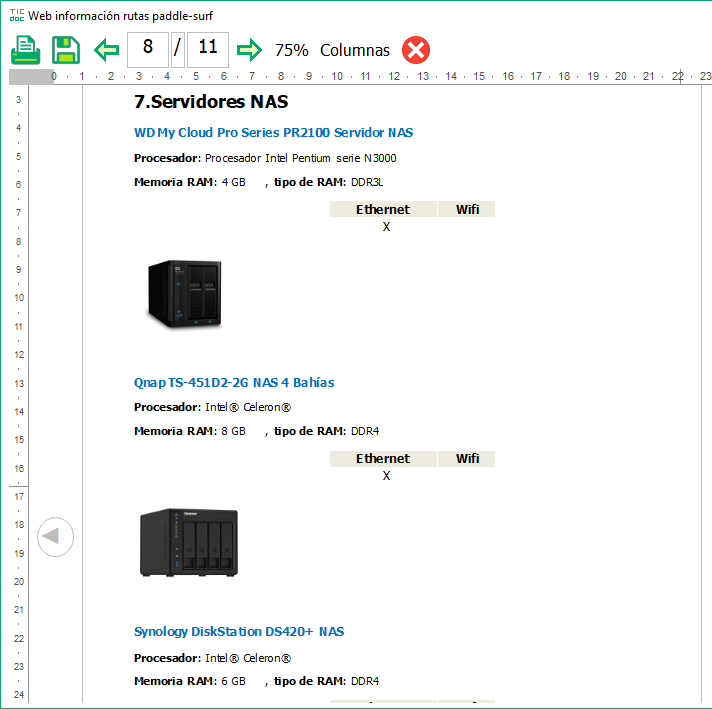Open the Synology DiskStation DS420+ NAS link

[x=239, y=631]
